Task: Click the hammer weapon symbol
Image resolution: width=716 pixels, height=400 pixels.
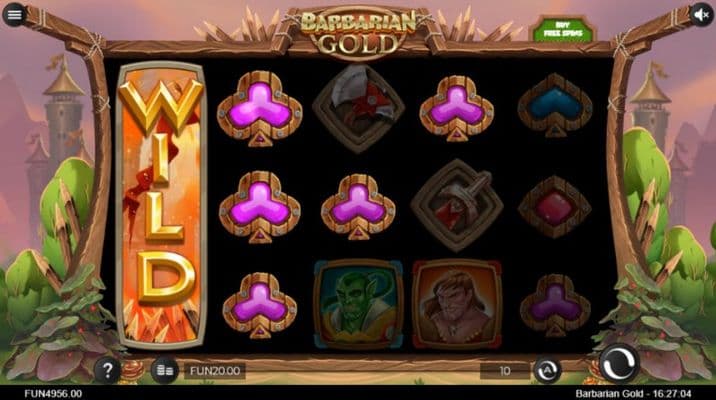Action: (457, 205)
